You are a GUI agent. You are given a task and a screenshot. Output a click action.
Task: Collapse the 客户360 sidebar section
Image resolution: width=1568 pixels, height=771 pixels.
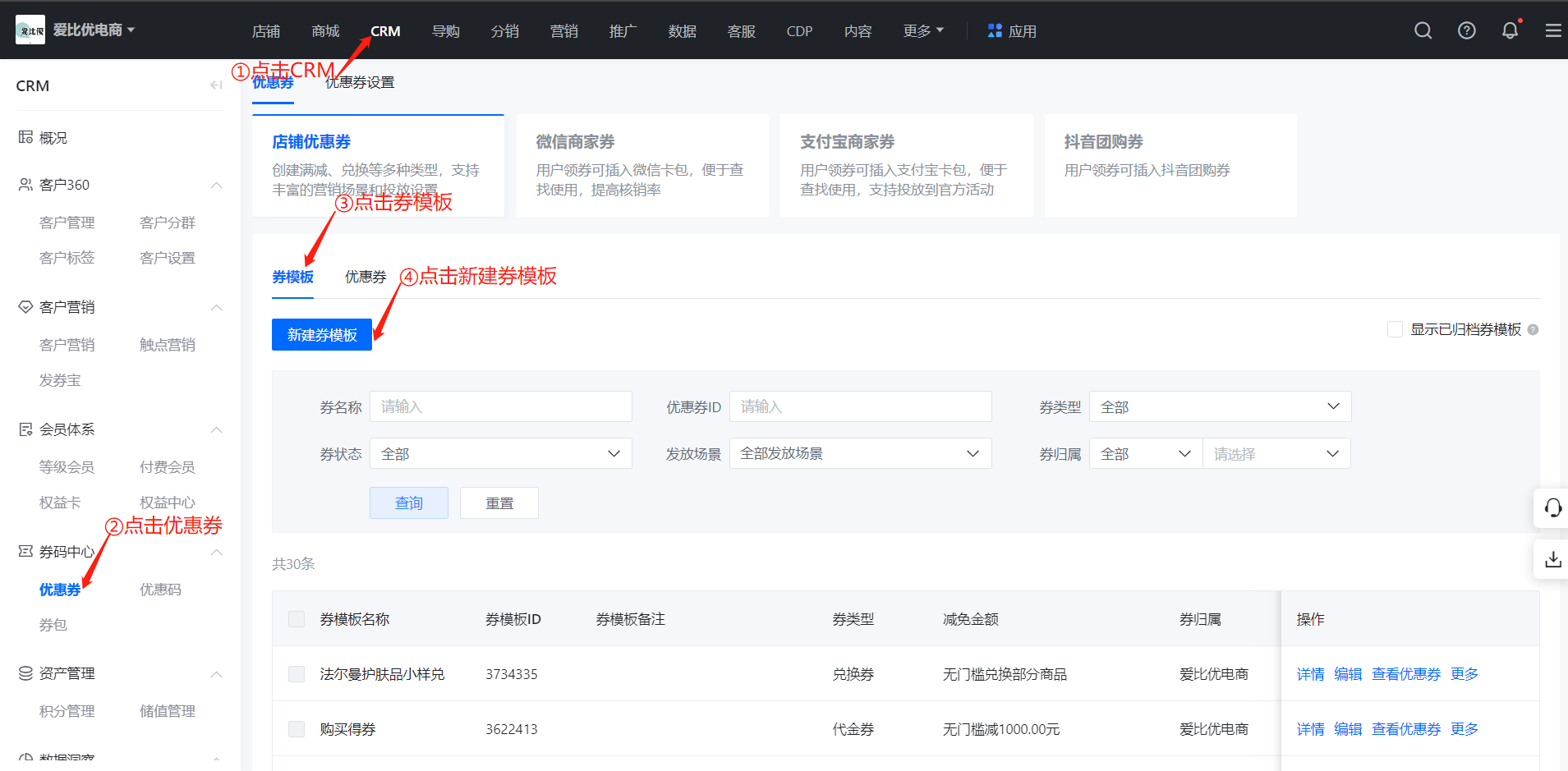[x=217, y=185]
